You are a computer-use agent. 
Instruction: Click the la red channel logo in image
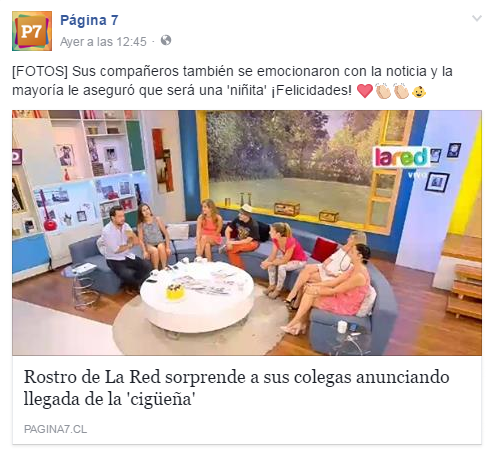[x=401, y=157]
